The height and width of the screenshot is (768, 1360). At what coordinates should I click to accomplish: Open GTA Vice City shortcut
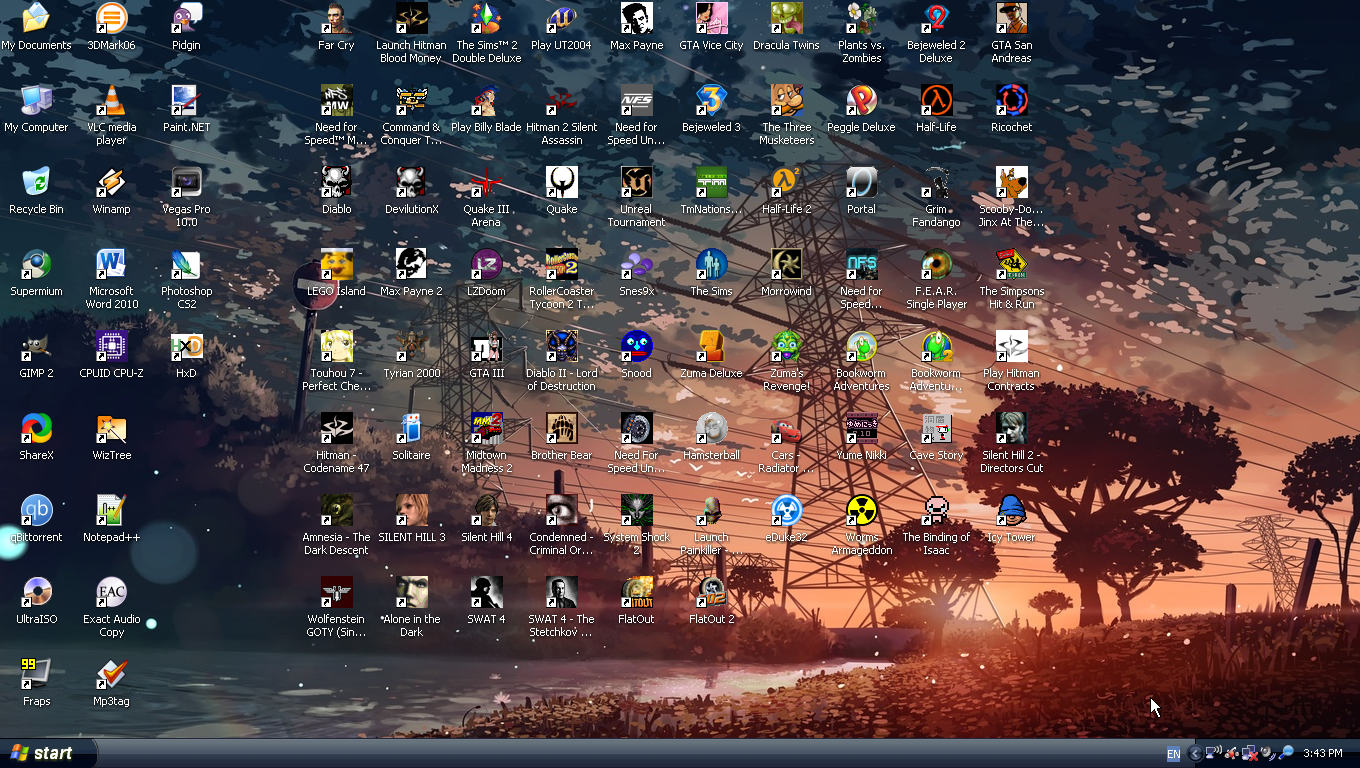pos(711,18)
